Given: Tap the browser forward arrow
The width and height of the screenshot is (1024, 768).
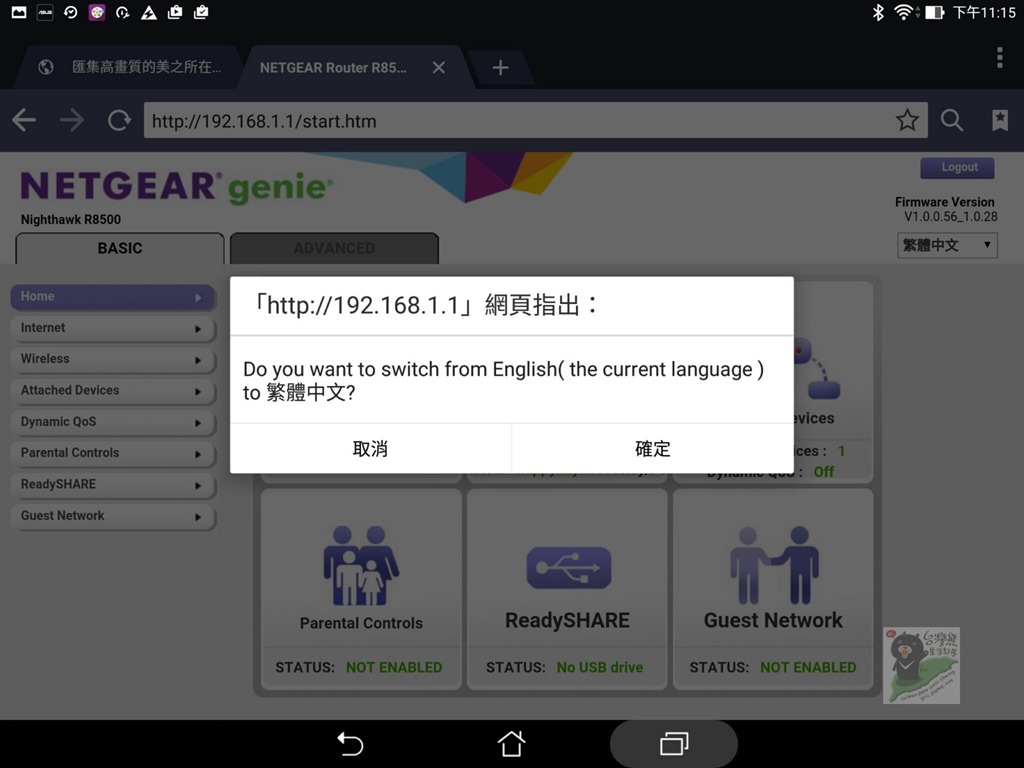Looking at the screenshot, I should point(72,120).
